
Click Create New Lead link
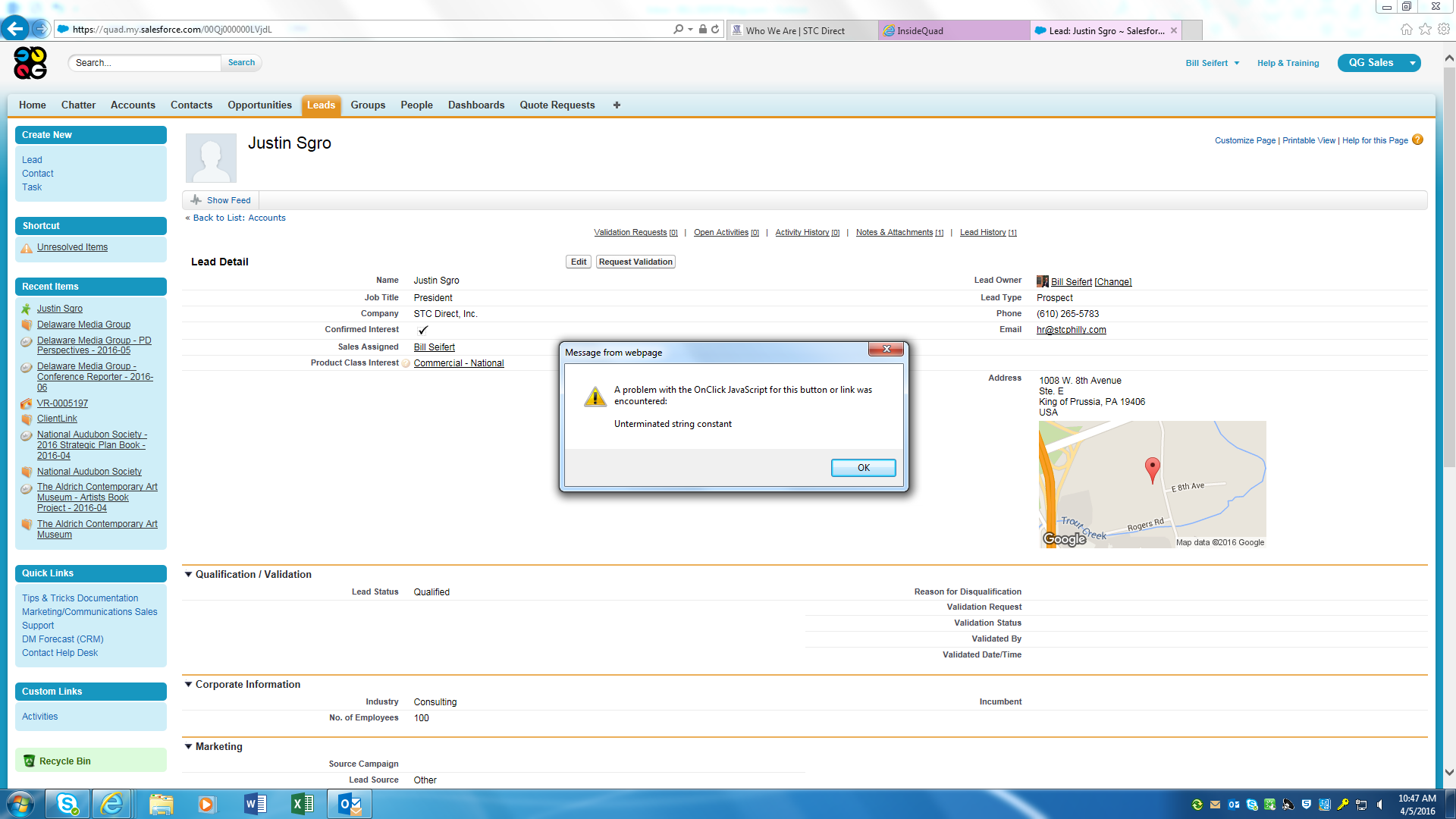click(x=32, y=160)
